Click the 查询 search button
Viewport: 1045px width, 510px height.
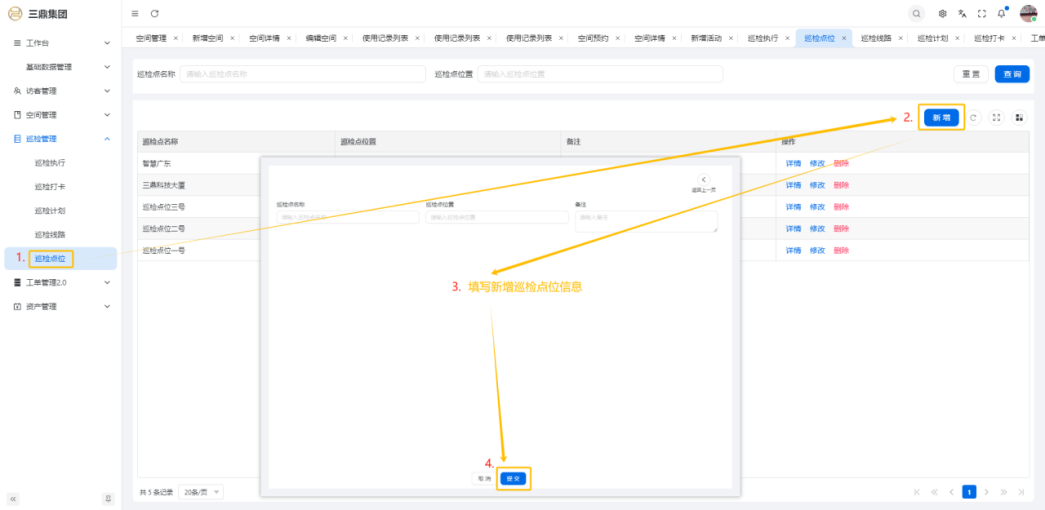pyautogui.click(x=1012, y=74)
